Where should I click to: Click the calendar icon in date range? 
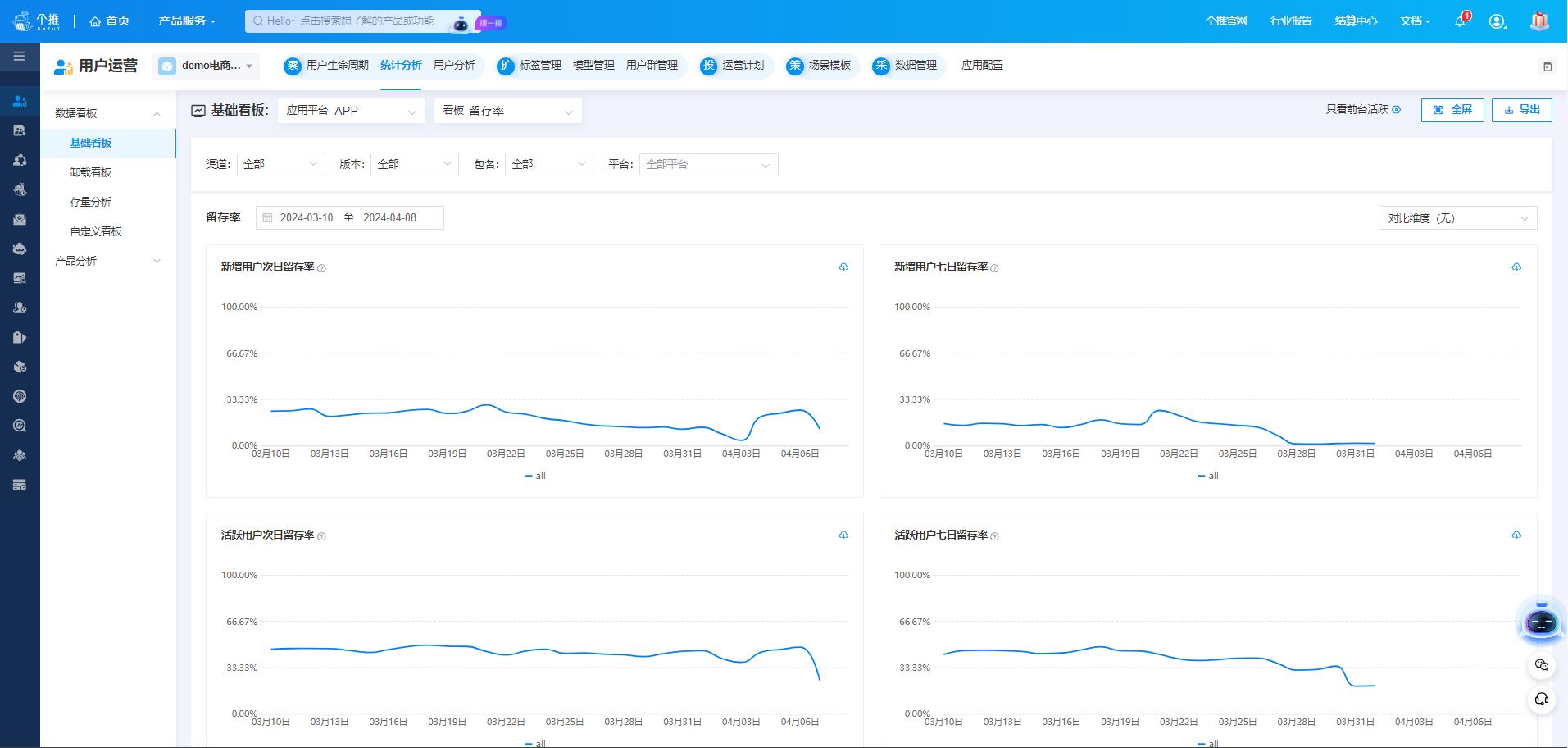[x=267, y=218]
